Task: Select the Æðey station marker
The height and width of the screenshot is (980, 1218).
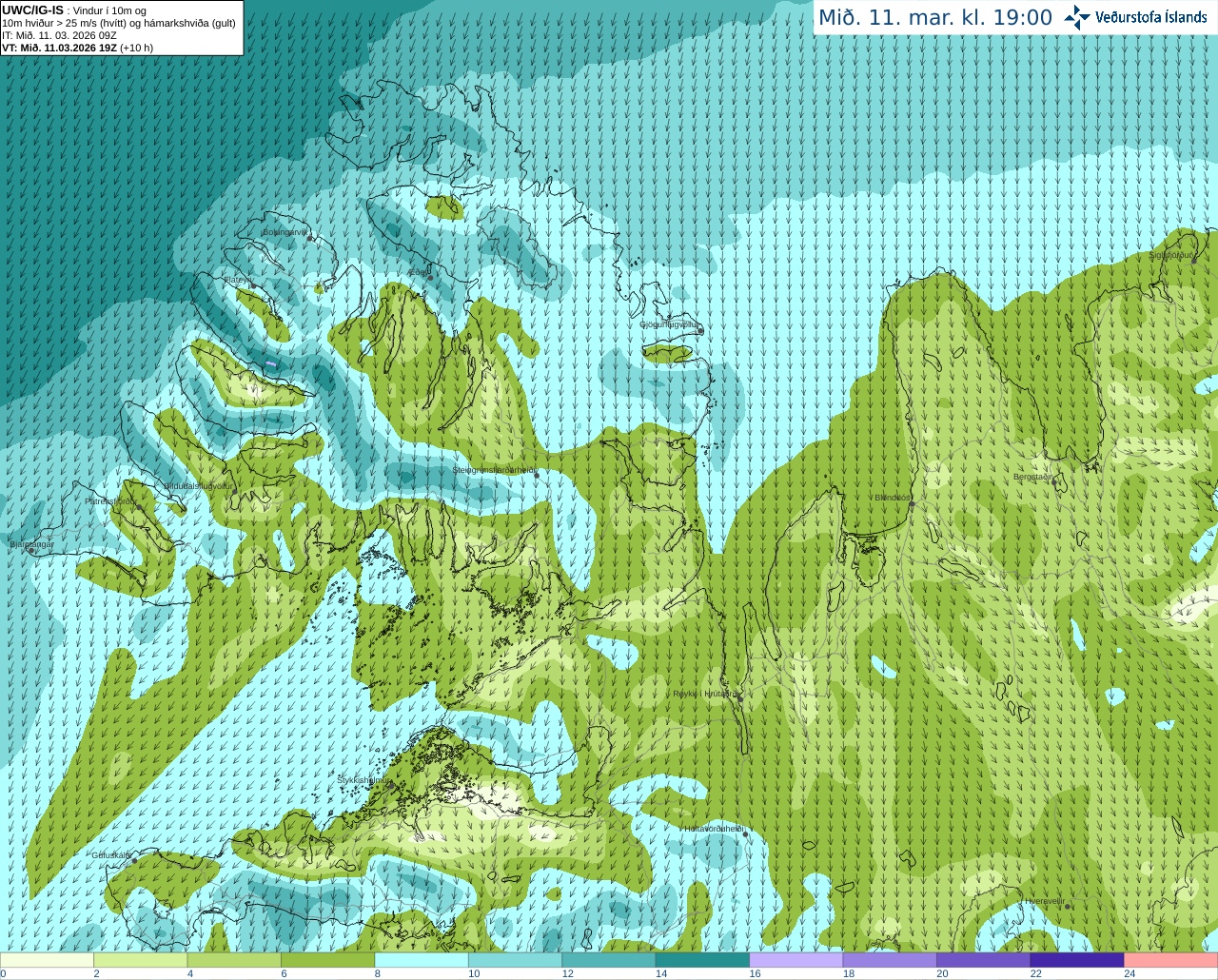Action: 430,278
